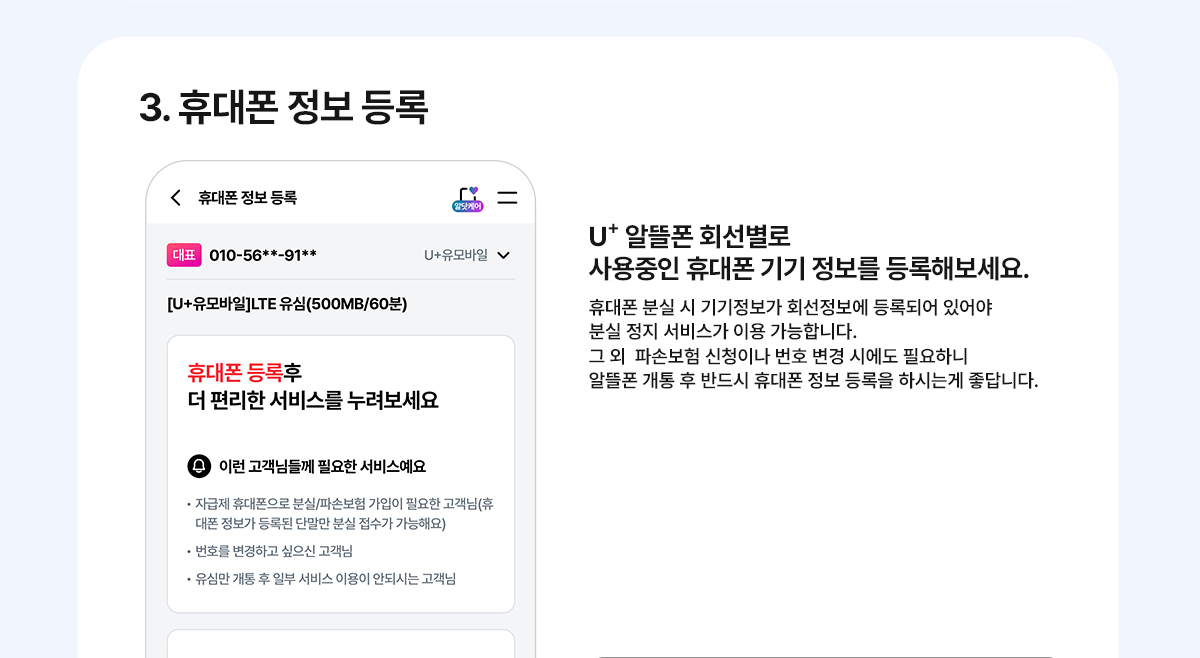Click the pink 대표 badge

184,255
